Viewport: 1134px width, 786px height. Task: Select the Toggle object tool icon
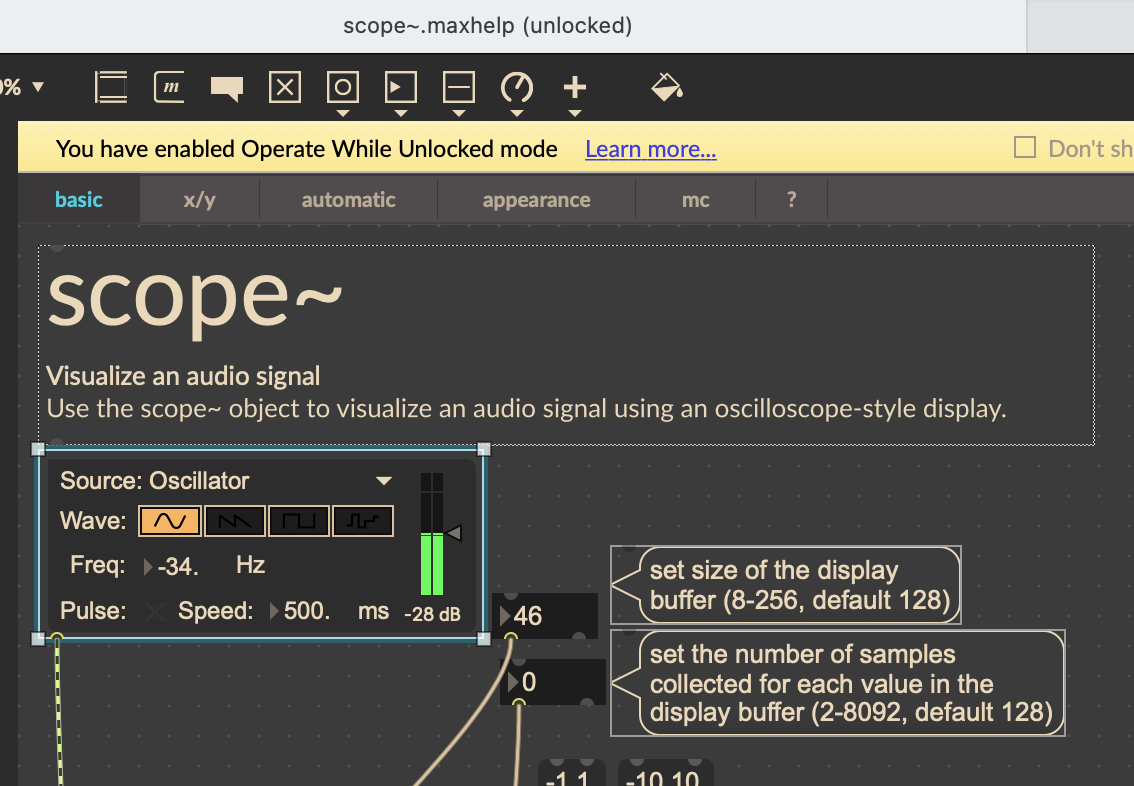coord(285,88)
